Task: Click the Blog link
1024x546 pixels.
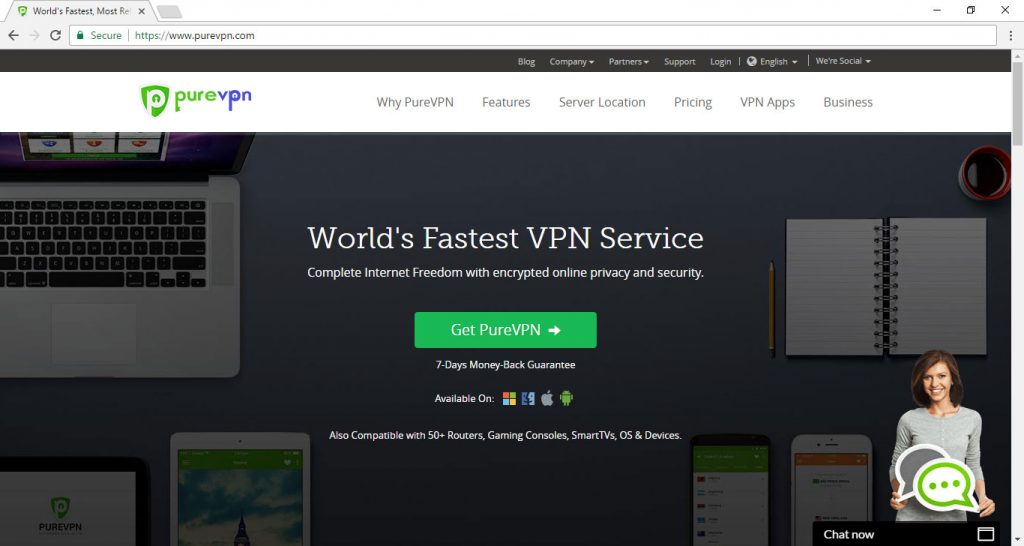Action: [526, 61]
